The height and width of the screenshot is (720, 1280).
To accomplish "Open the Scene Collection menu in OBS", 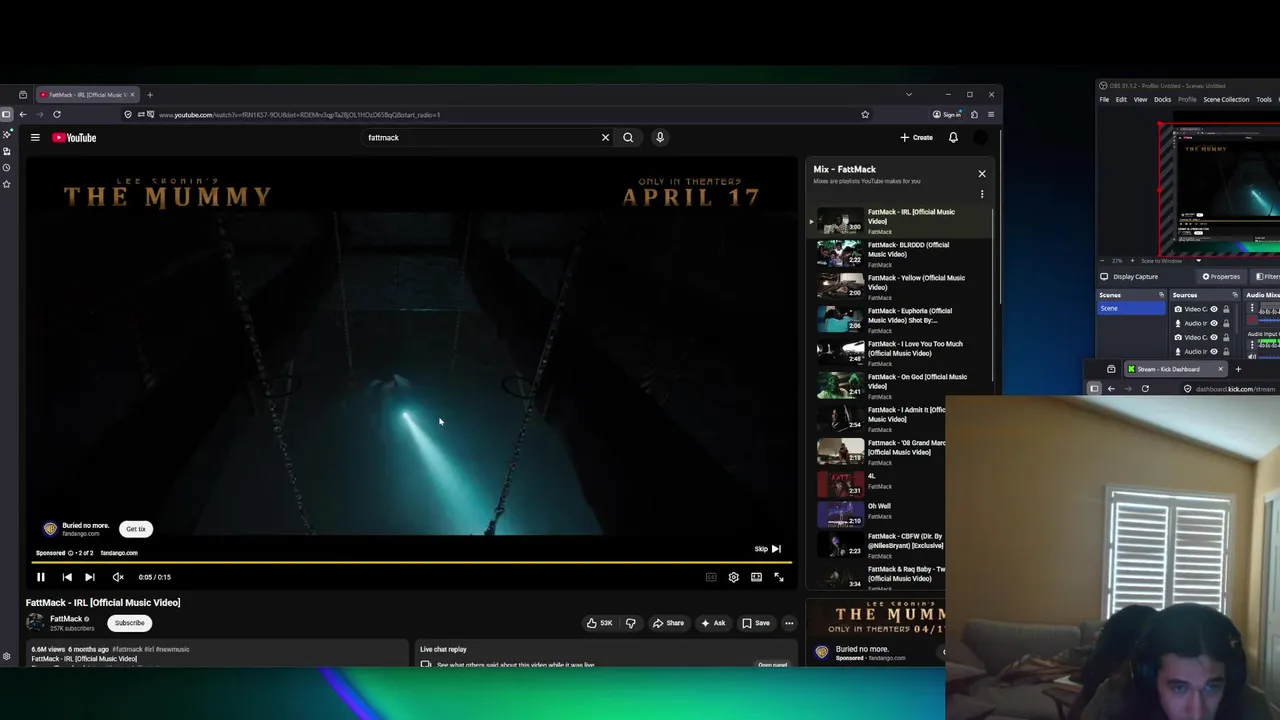I will coord(1226,100).
